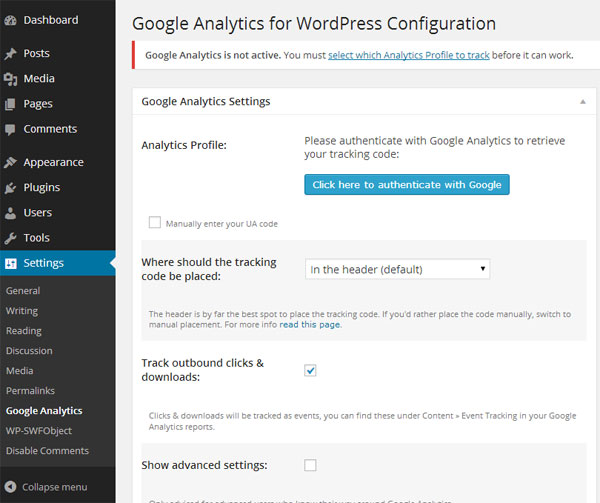The image size is (600, 503).
Task: Select Google Analytics submenu item
Action: coord(44,411)
